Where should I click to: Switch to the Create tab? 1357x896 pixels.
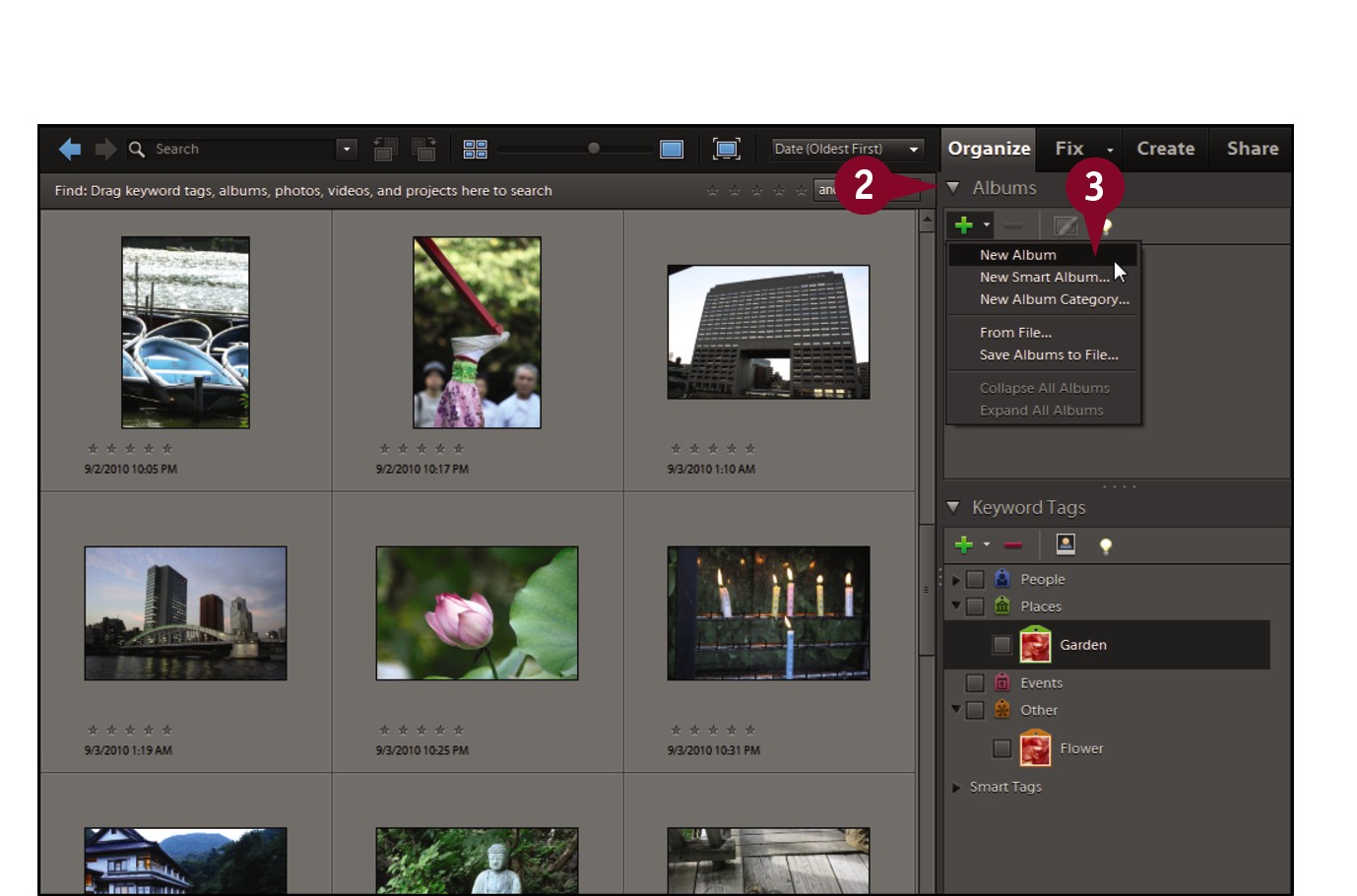coord(1166,149)
